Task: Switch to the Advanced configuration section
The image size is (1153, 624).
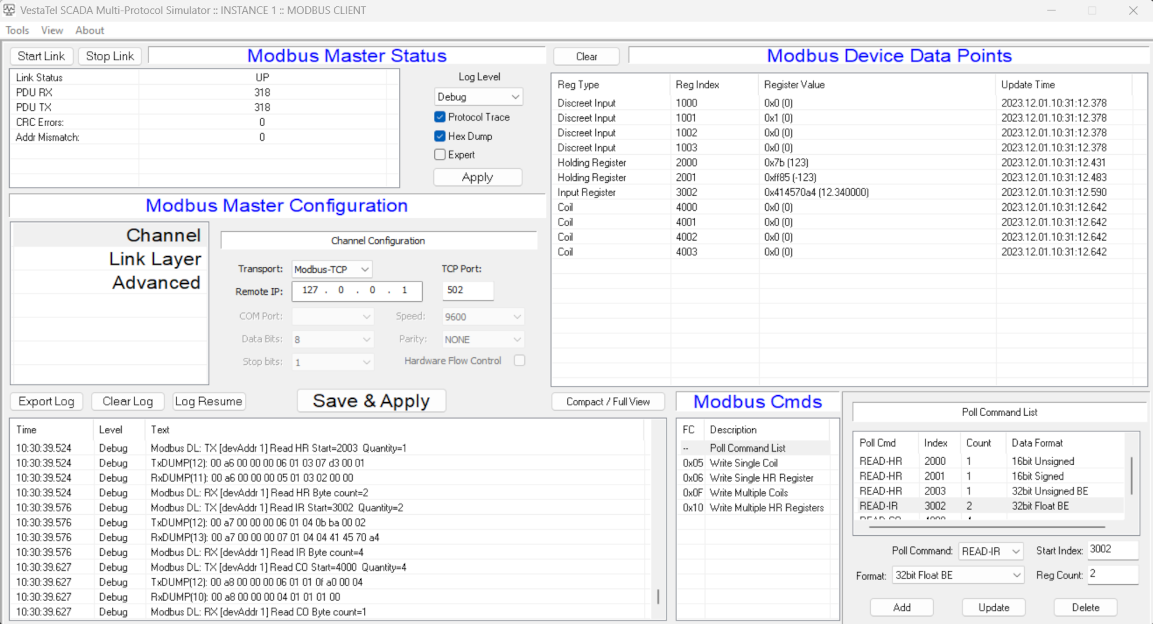Action: pos(156,283)
